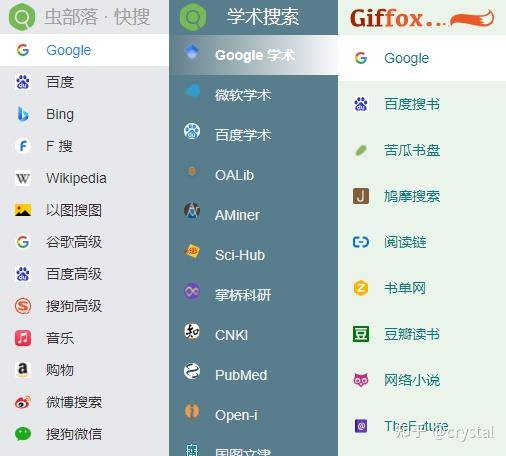Click the Google Scholar icon
Image resolution: width=506 pixels, height=456 pixels.
(192, 52)
